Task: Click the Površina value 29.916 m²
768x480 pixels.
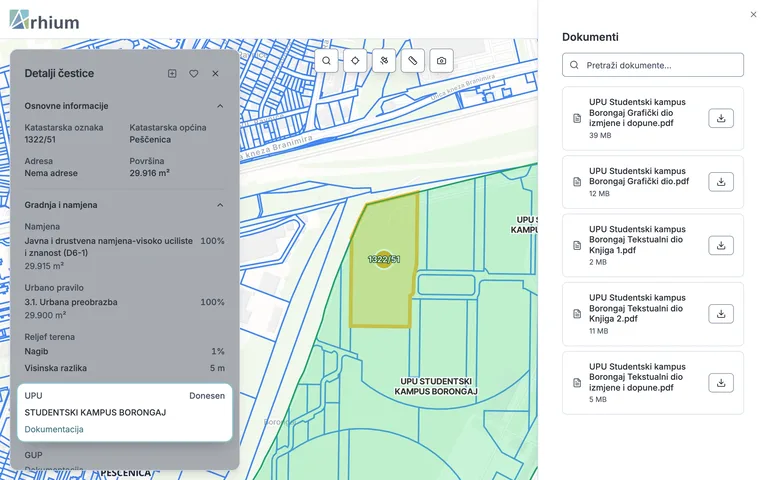Action: (149, 173)
